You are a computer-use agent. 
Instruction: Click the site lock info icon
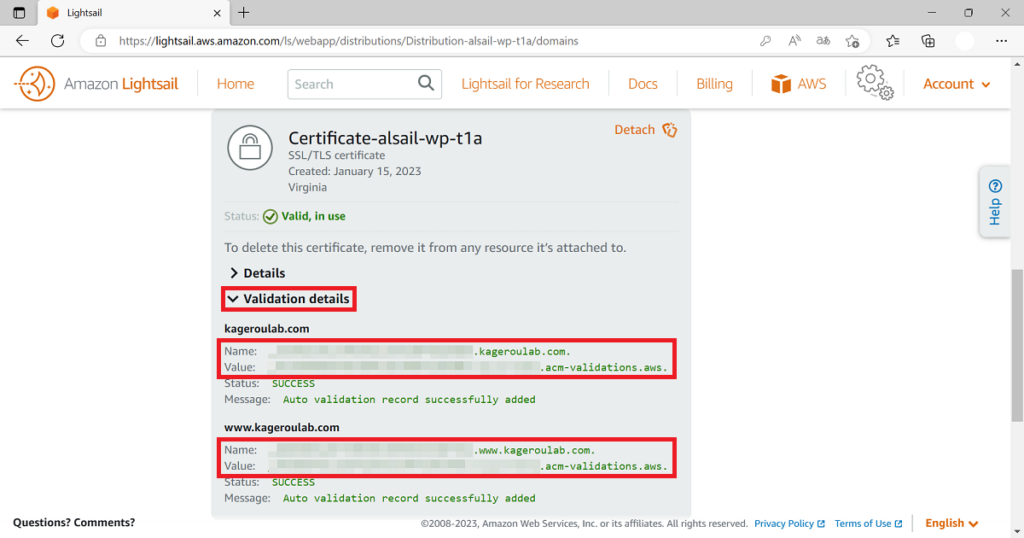[101, 40]
